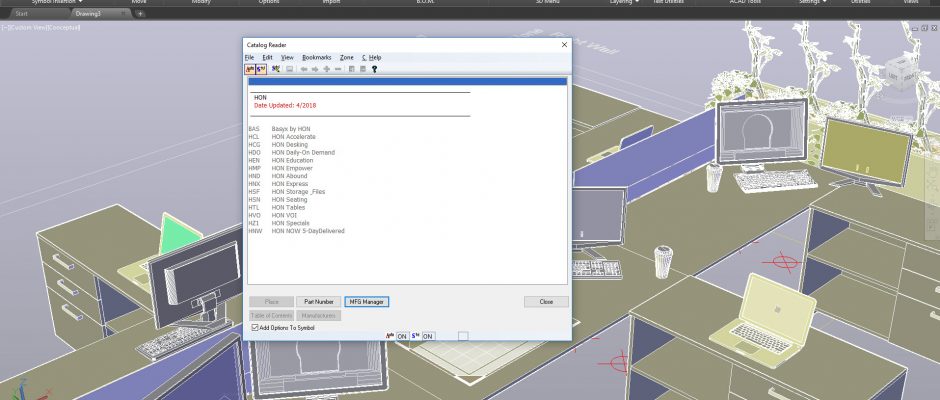Select the HZ1 HON Specials entry
The image size is (940, 400).
click(279, 222)
